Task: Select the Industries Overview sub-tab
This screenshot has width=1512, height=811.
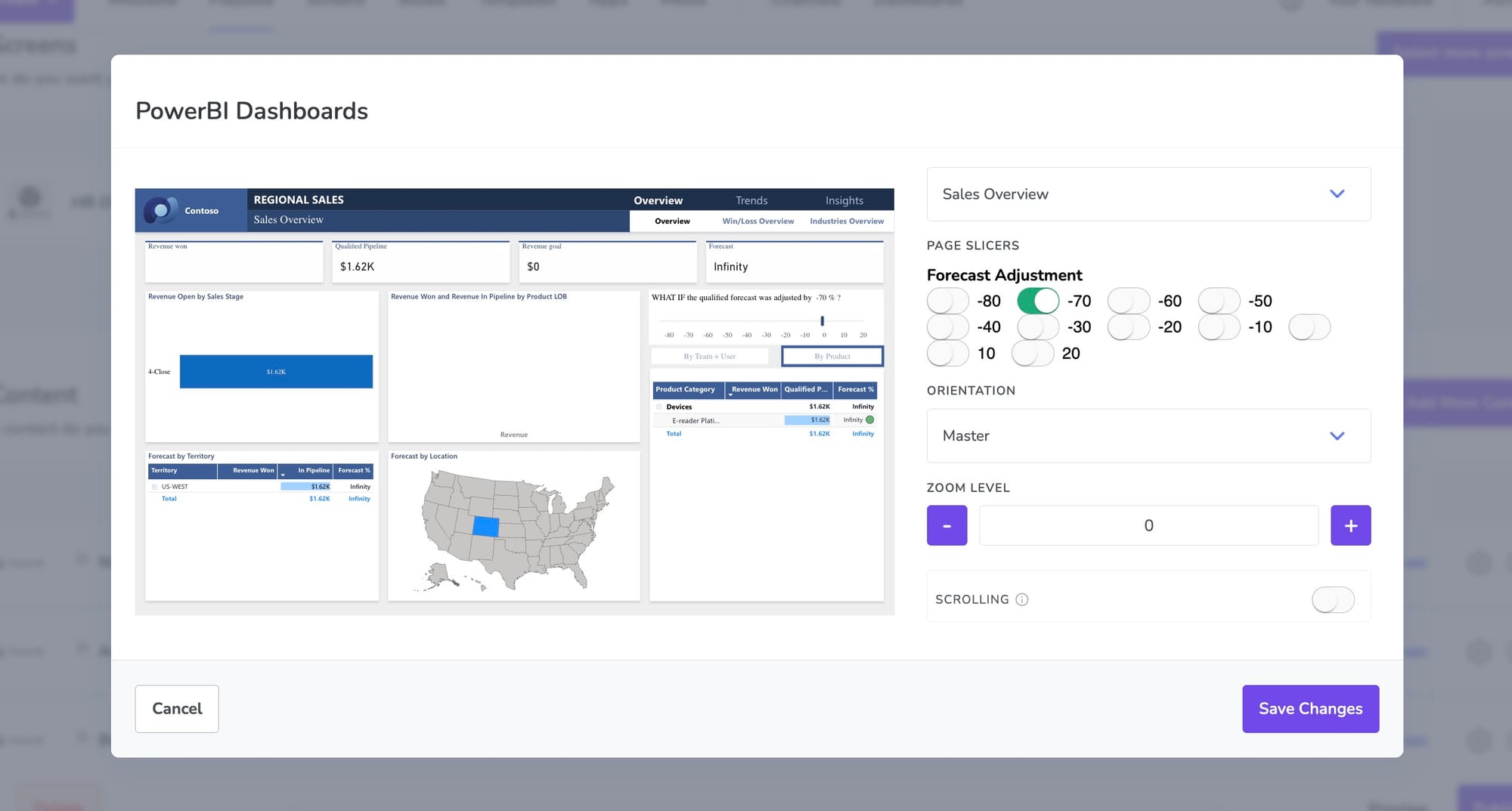Action: [847, 221]
